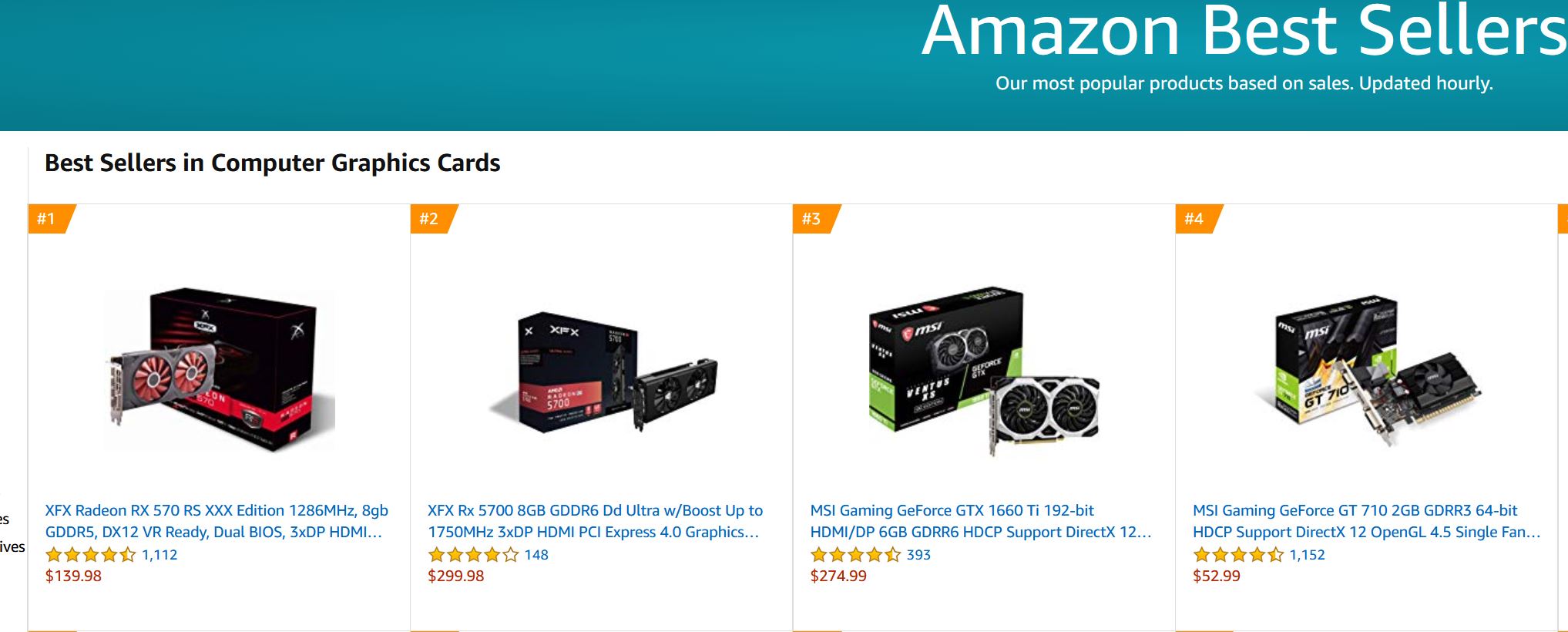This screenshot has width=1568, height=632.
Task: Open the MSI GeForce GT 710 title link
Action: (x=1365, y=521)
